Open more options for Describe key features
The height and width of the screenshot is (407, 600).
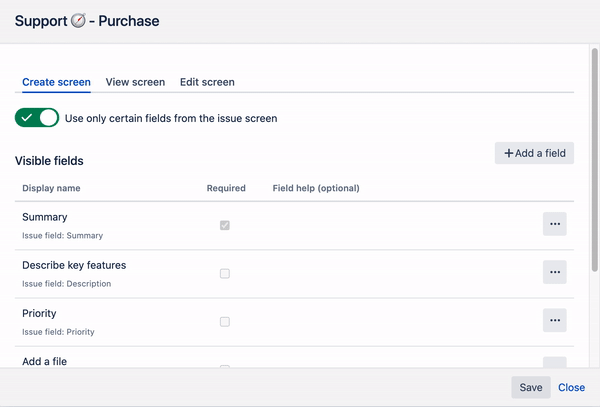pos(554,272)
